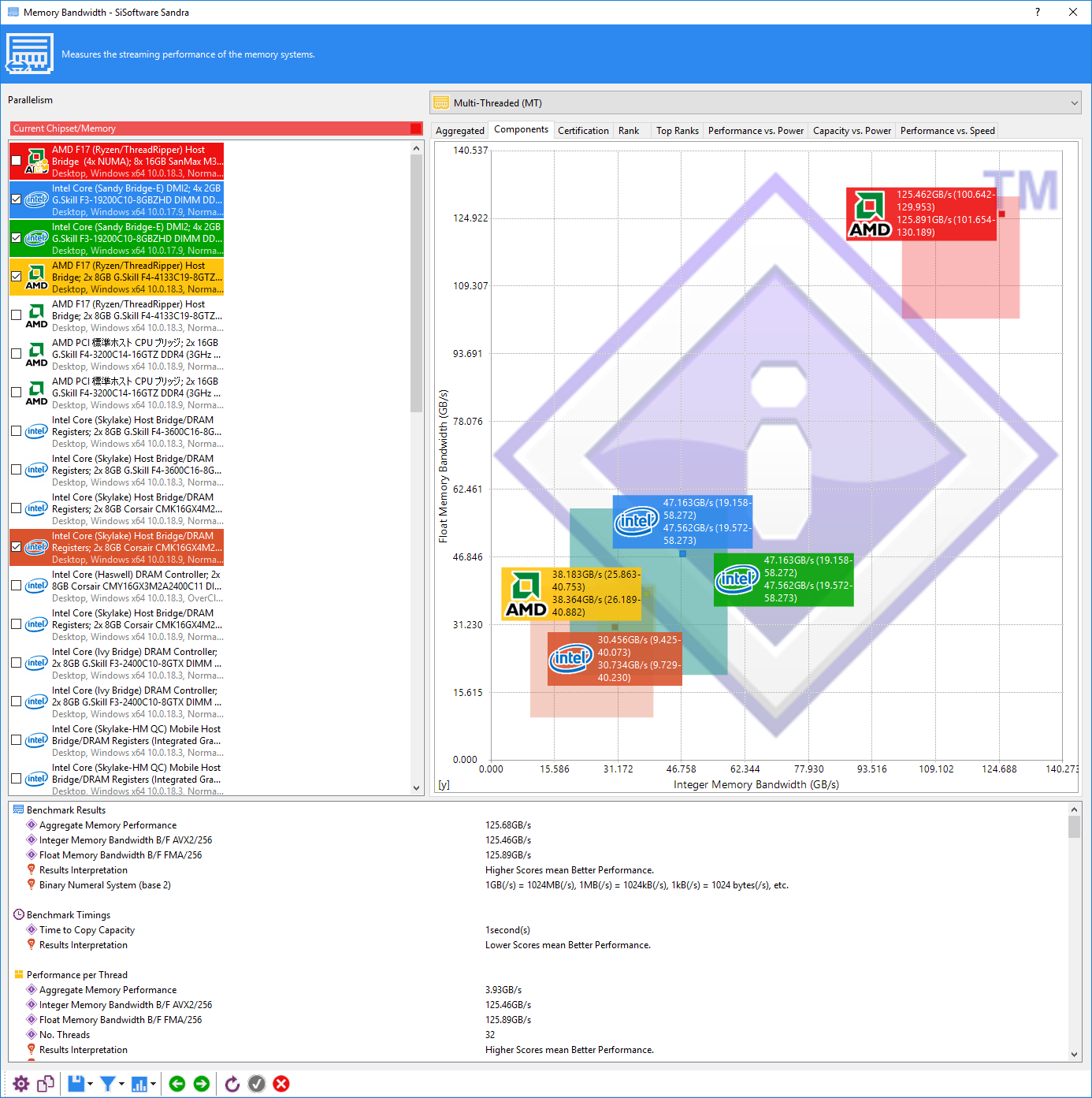
Task: Click the Current Chipset/Memory header bar
Action: (217, 128)
